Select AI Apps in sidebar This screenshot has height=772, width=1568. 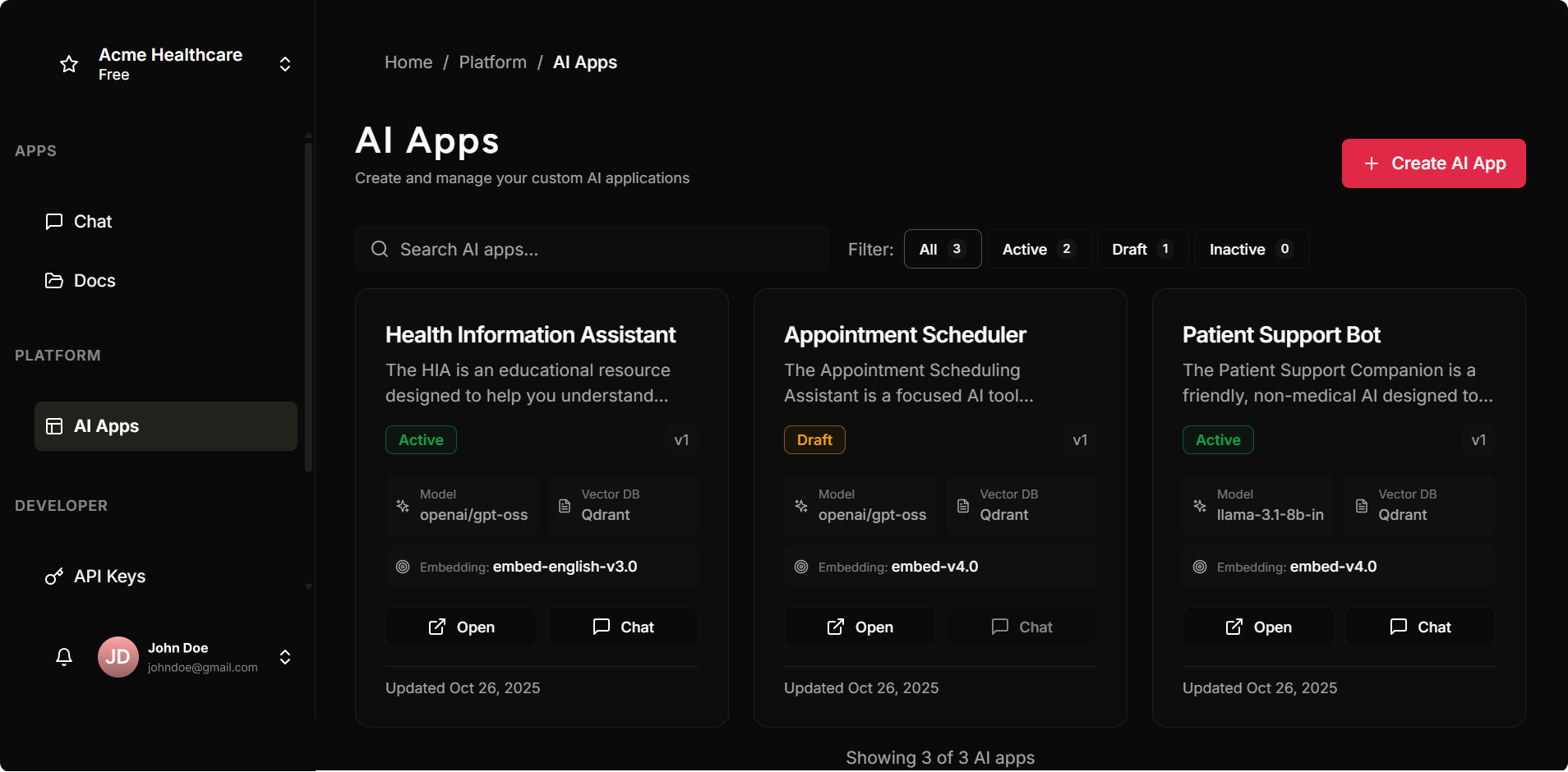[x=165, y=426]
